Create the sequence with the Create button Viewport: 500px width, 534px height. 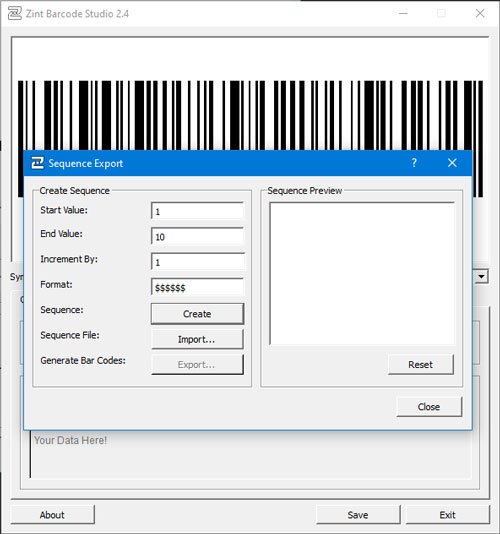(x=197, y=314)
